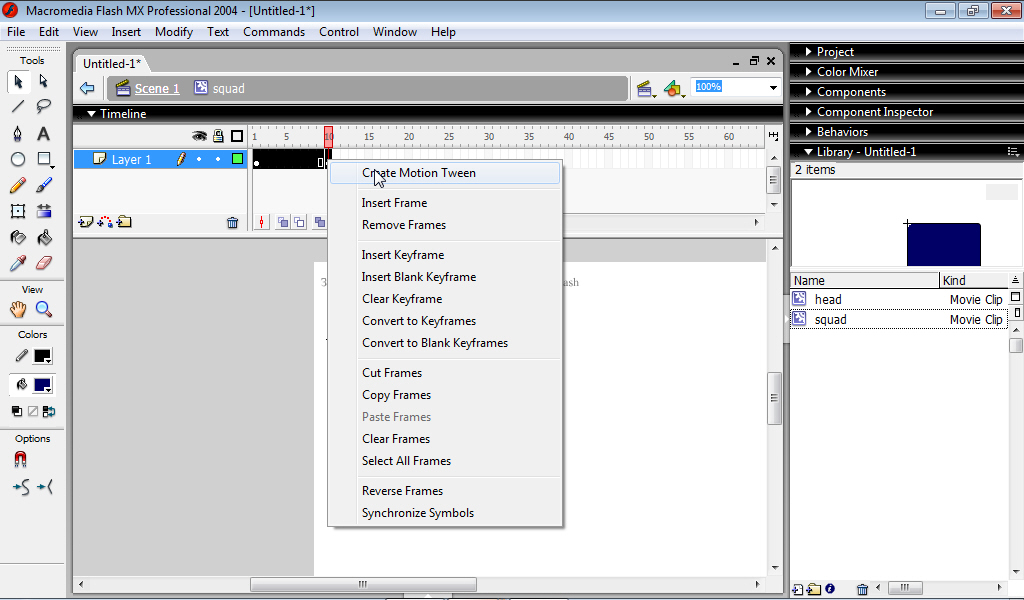Select the Text tool
This screenshot has width=1024, height=600.
44,133
